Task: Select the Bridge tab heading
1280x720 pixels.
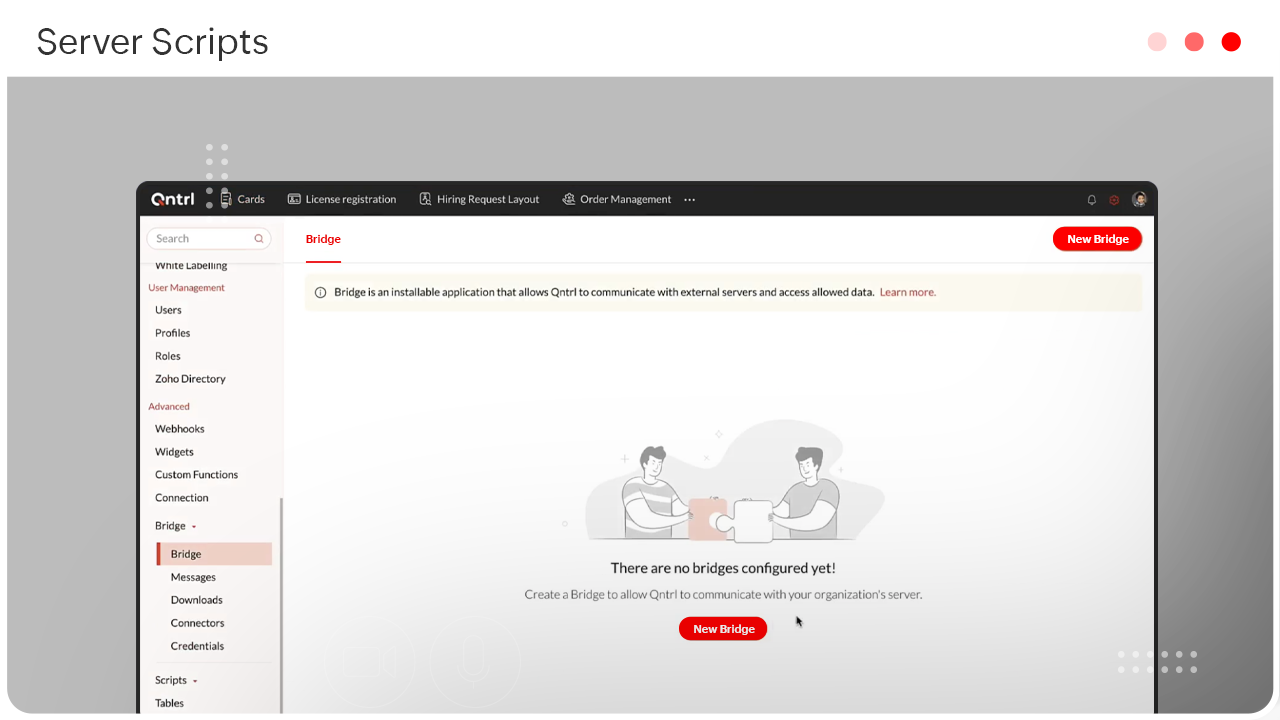Action: tap(323, 239)
